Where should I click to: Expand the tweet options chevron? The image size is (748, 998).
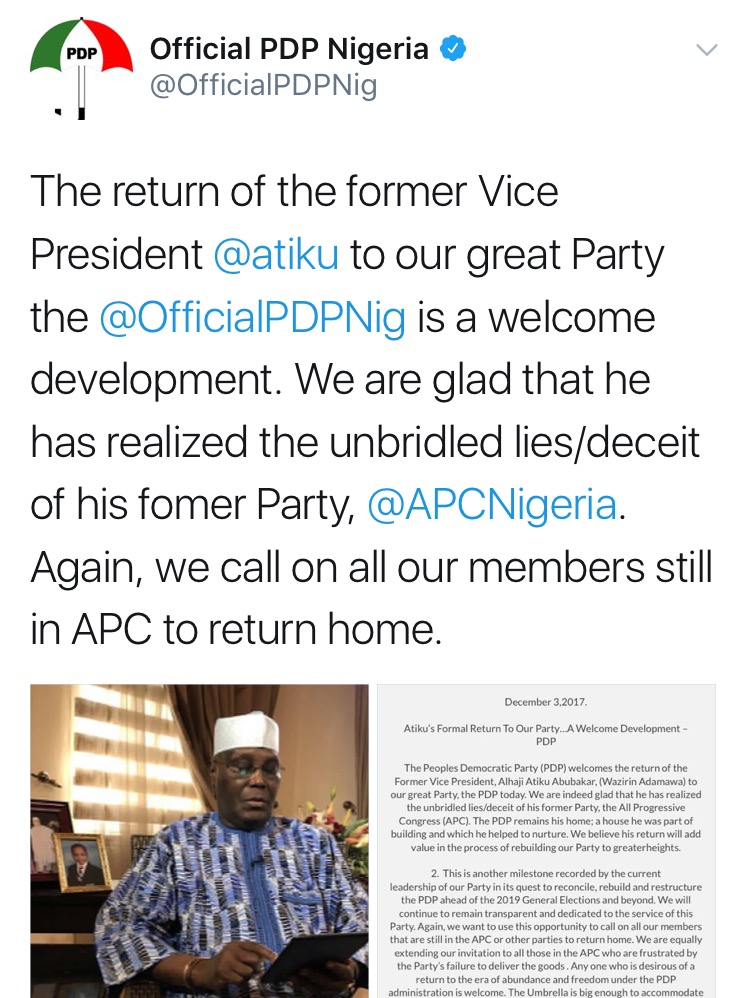(707, 50)
